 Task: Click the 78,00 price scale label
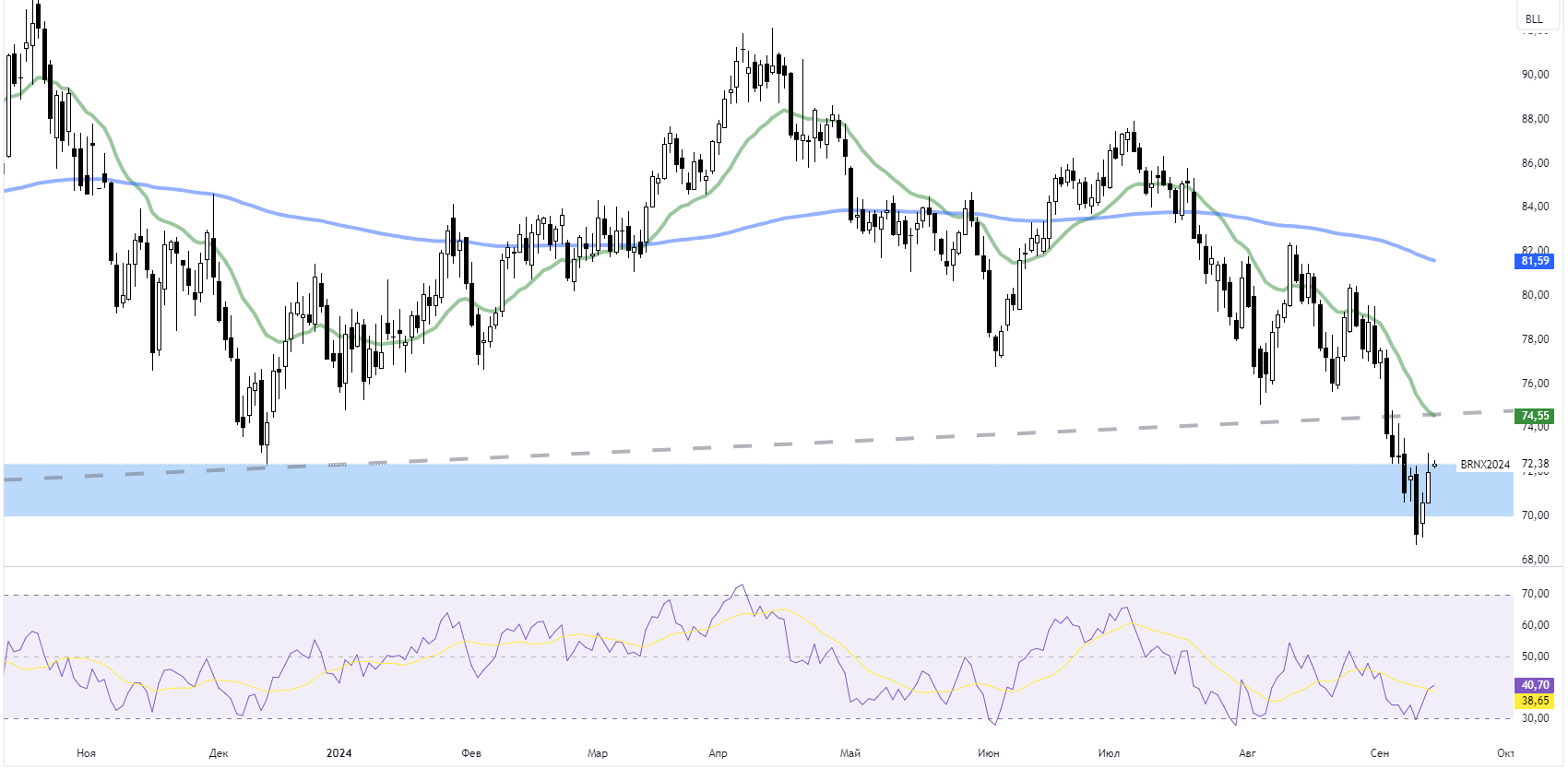click(1535, 339)
